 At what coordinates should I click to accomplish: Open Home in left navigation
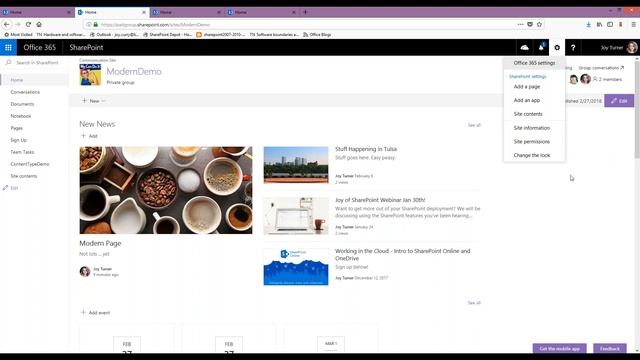(x=17, y=80)
